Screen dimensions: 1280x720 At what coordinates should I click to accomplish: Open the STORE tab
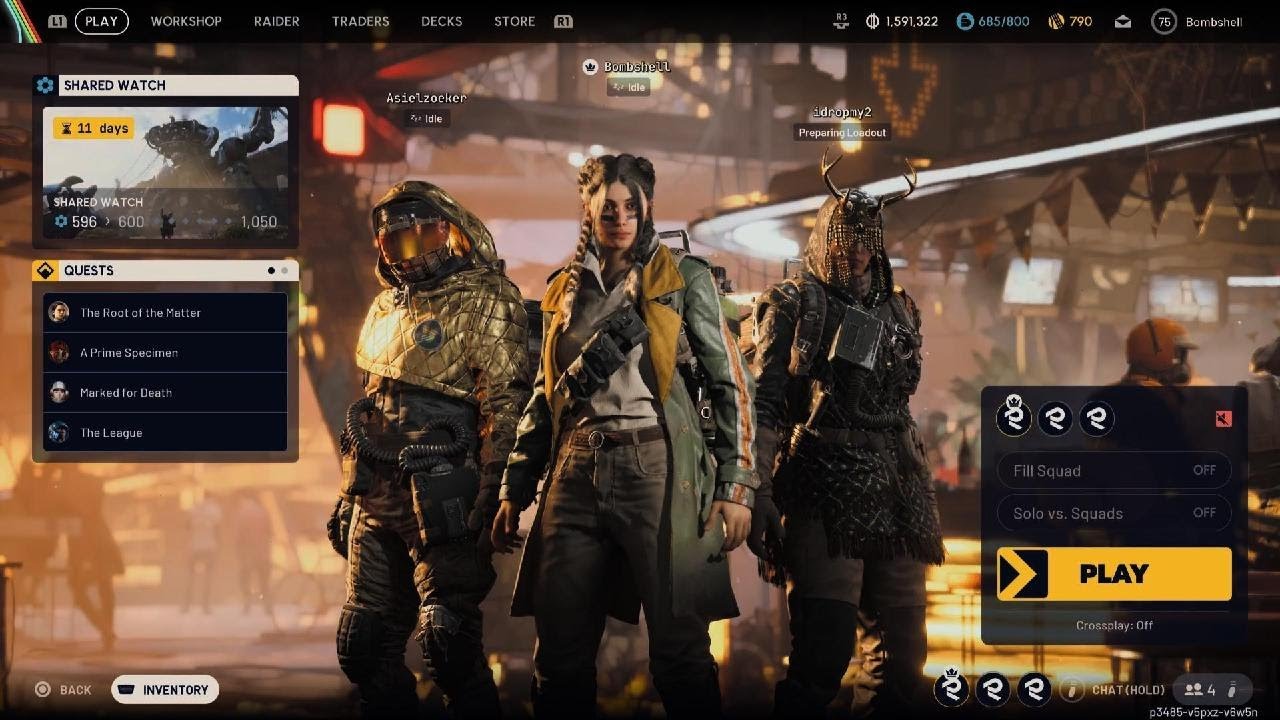point(515,21)
